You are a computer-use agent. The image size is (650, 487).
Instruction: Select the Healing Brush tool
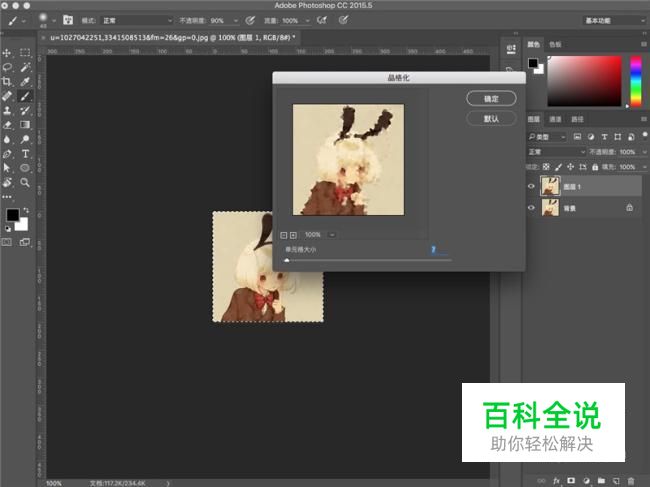(x=7, y=96)
